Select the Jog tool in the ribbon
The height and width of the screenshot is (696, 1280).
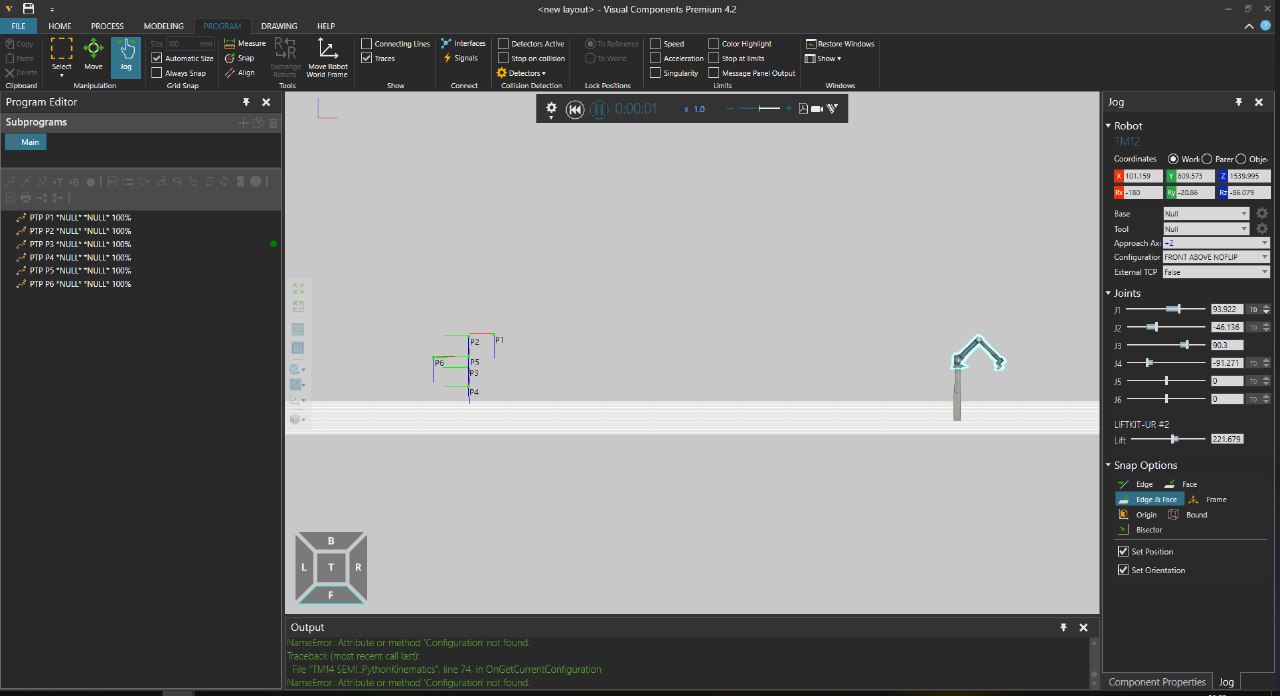pos(125,55)
